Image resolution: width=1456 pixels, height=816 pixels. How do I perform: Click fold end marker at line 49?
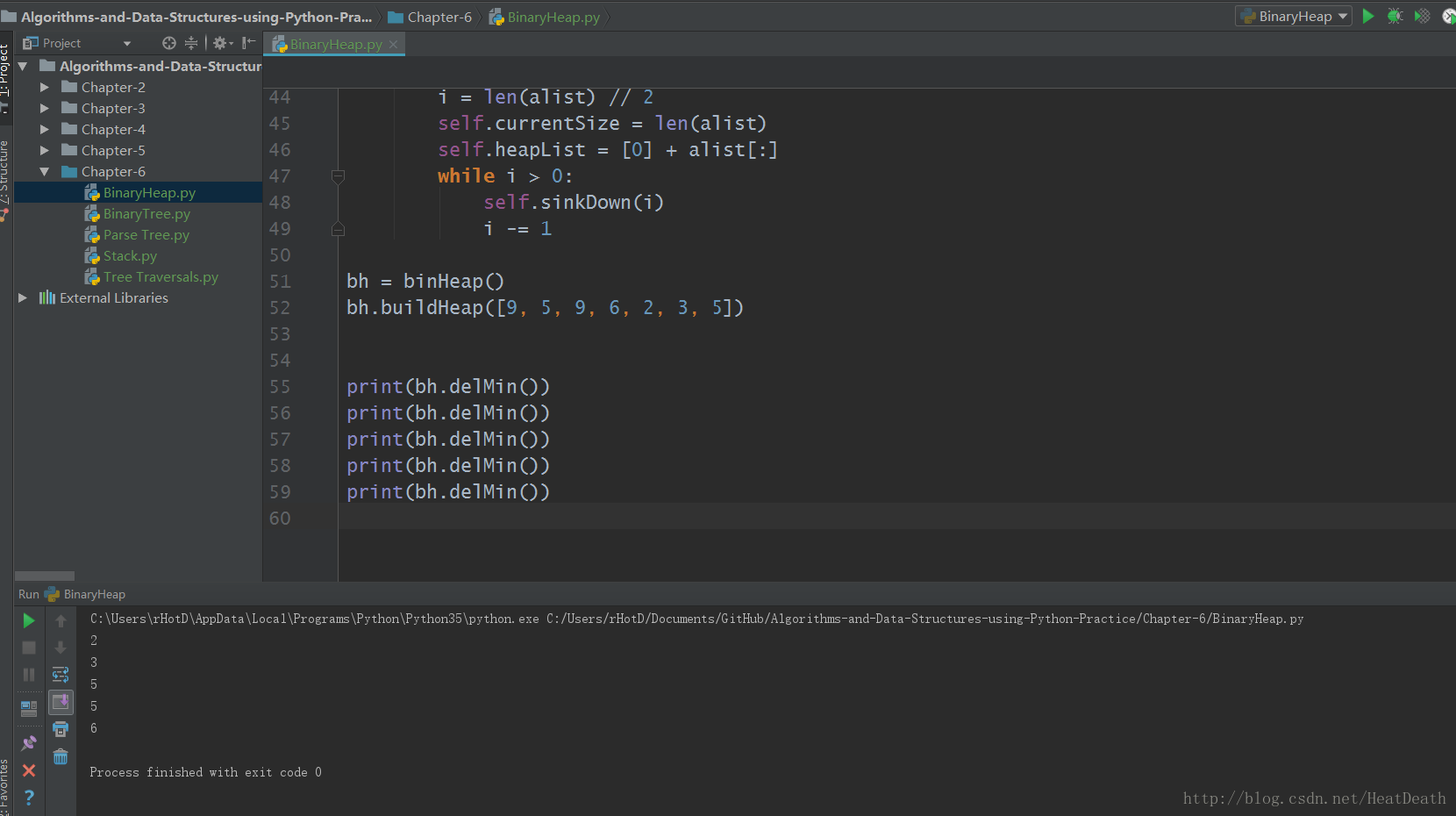[x=338, y=229]
